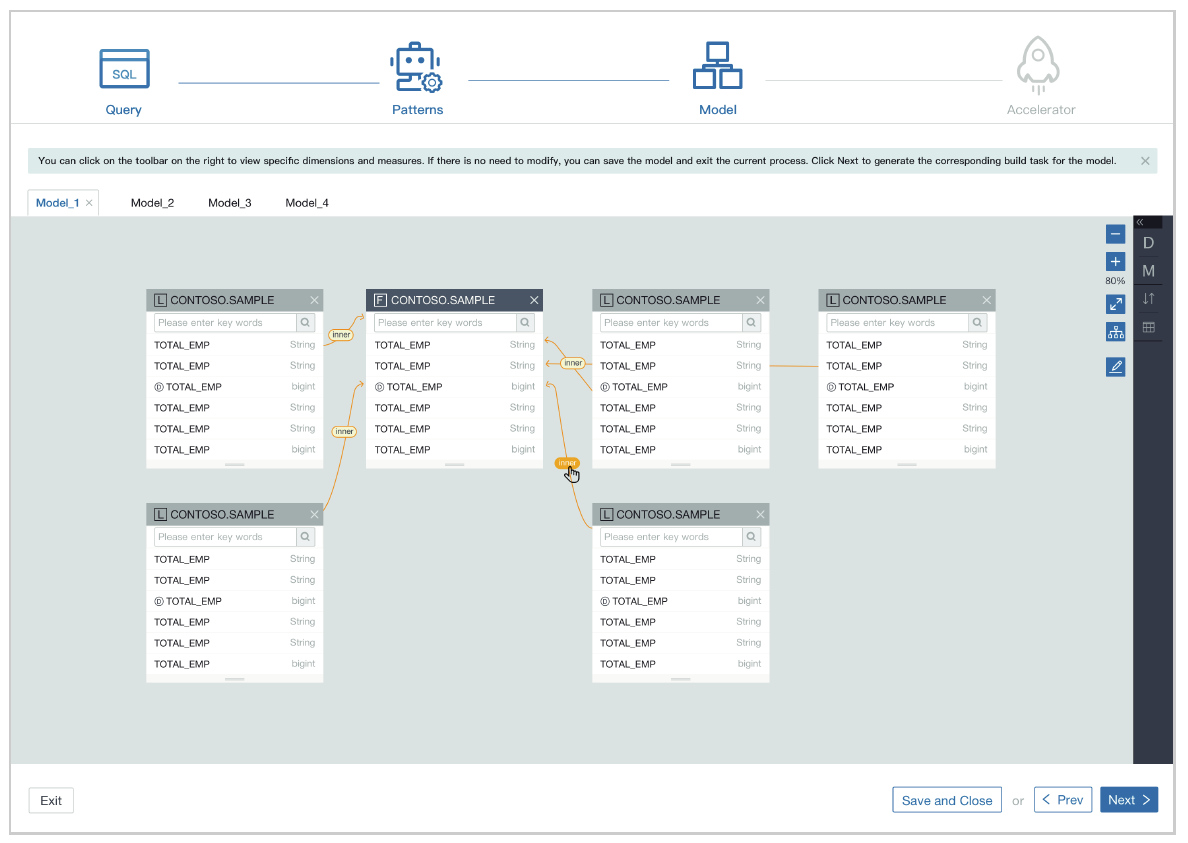Collapse the right sidebar with the double chevron

(1140, 222)
